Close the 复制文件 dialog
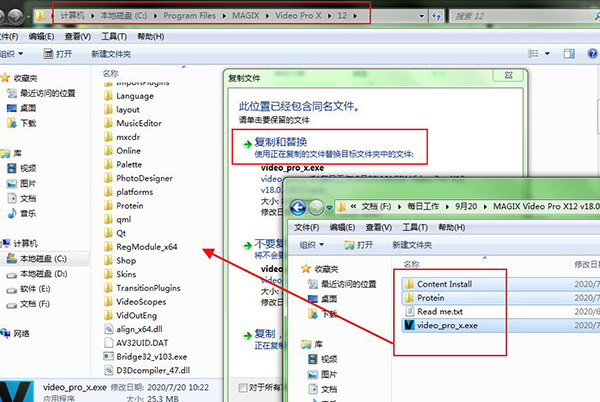 pyautogui.click(x=508, y=75)
